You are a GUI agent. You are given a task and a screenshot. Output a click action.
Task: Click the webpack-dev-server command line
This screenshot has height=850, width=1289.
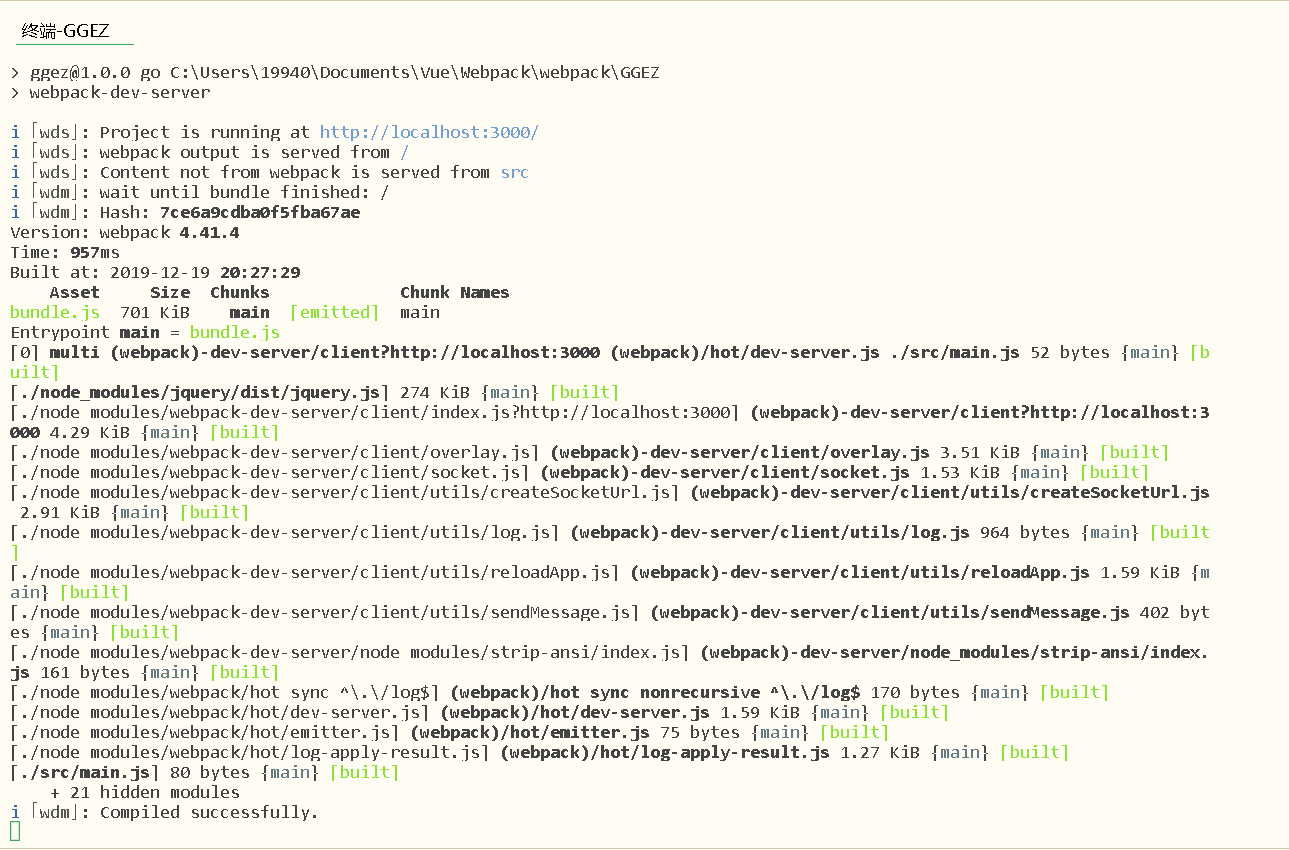[x=110, y=92]
